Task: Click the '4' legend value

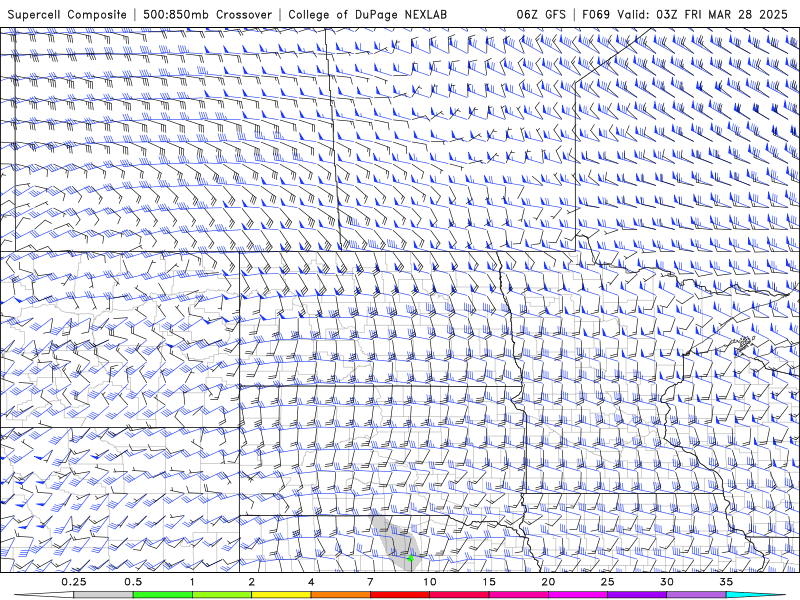Action: point(311,582)
